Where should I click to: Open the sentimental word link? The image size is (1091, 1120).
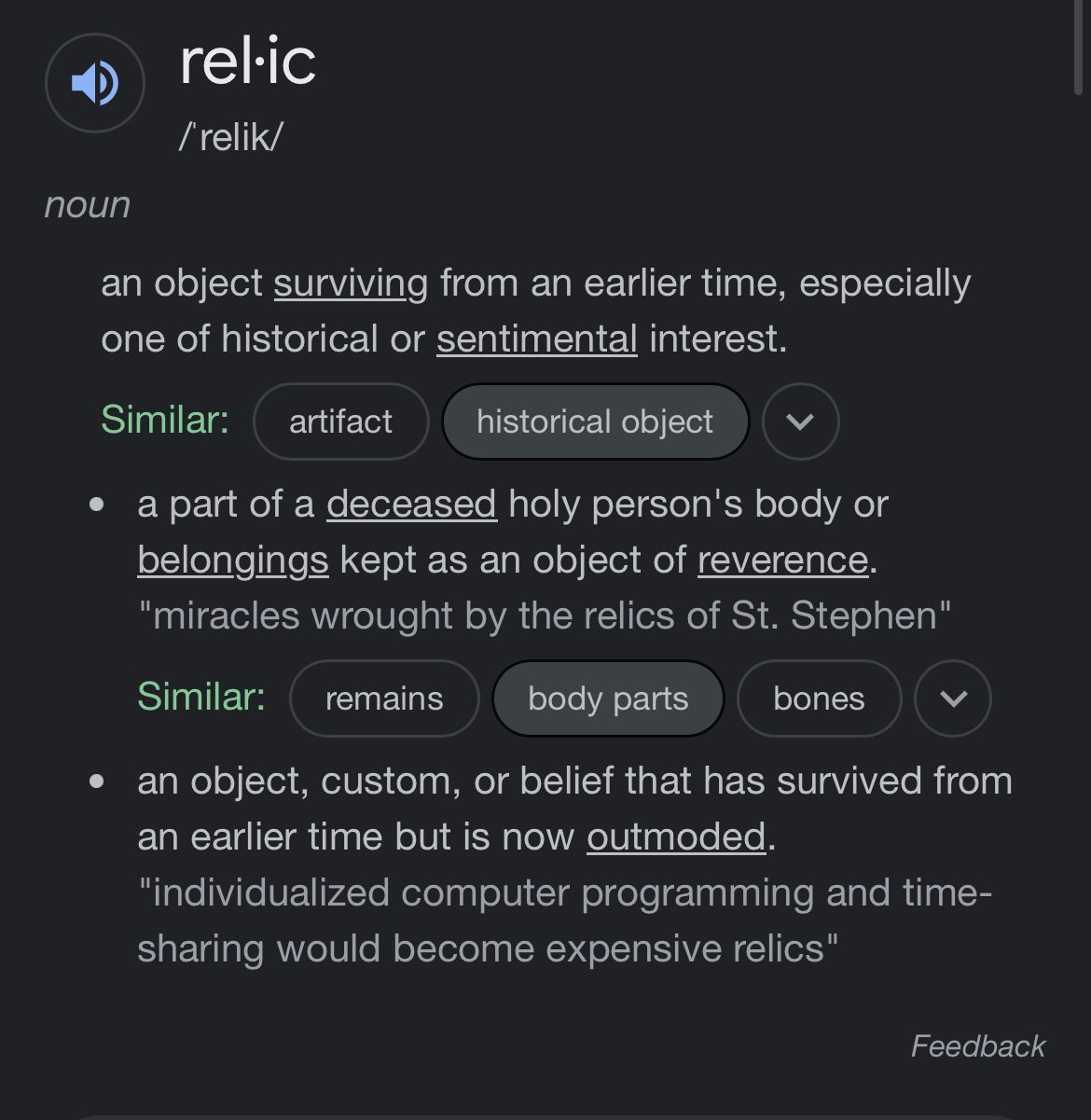click(x=537, y=339)
